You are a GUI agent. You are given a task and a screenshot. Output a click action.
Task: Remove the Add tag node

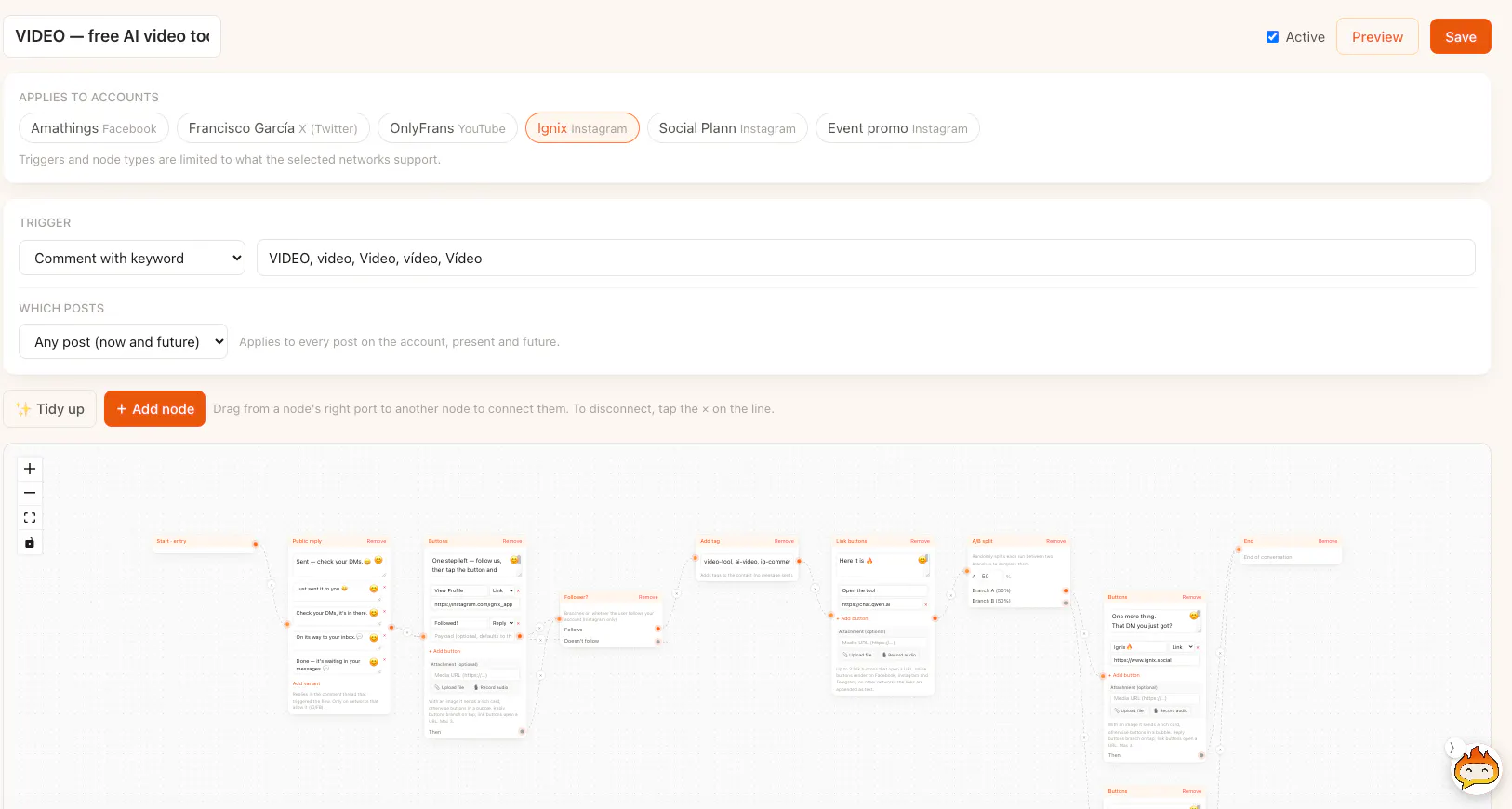[784, 541]
